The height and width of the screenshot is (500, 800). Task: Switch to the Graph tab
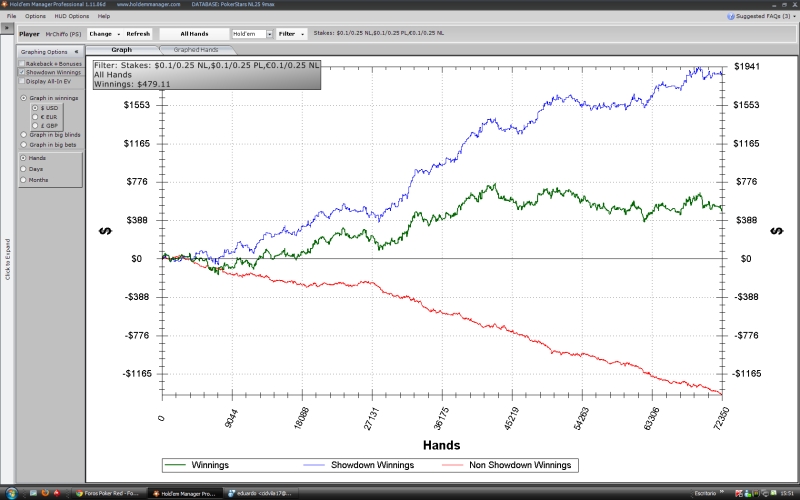(121, 50)
